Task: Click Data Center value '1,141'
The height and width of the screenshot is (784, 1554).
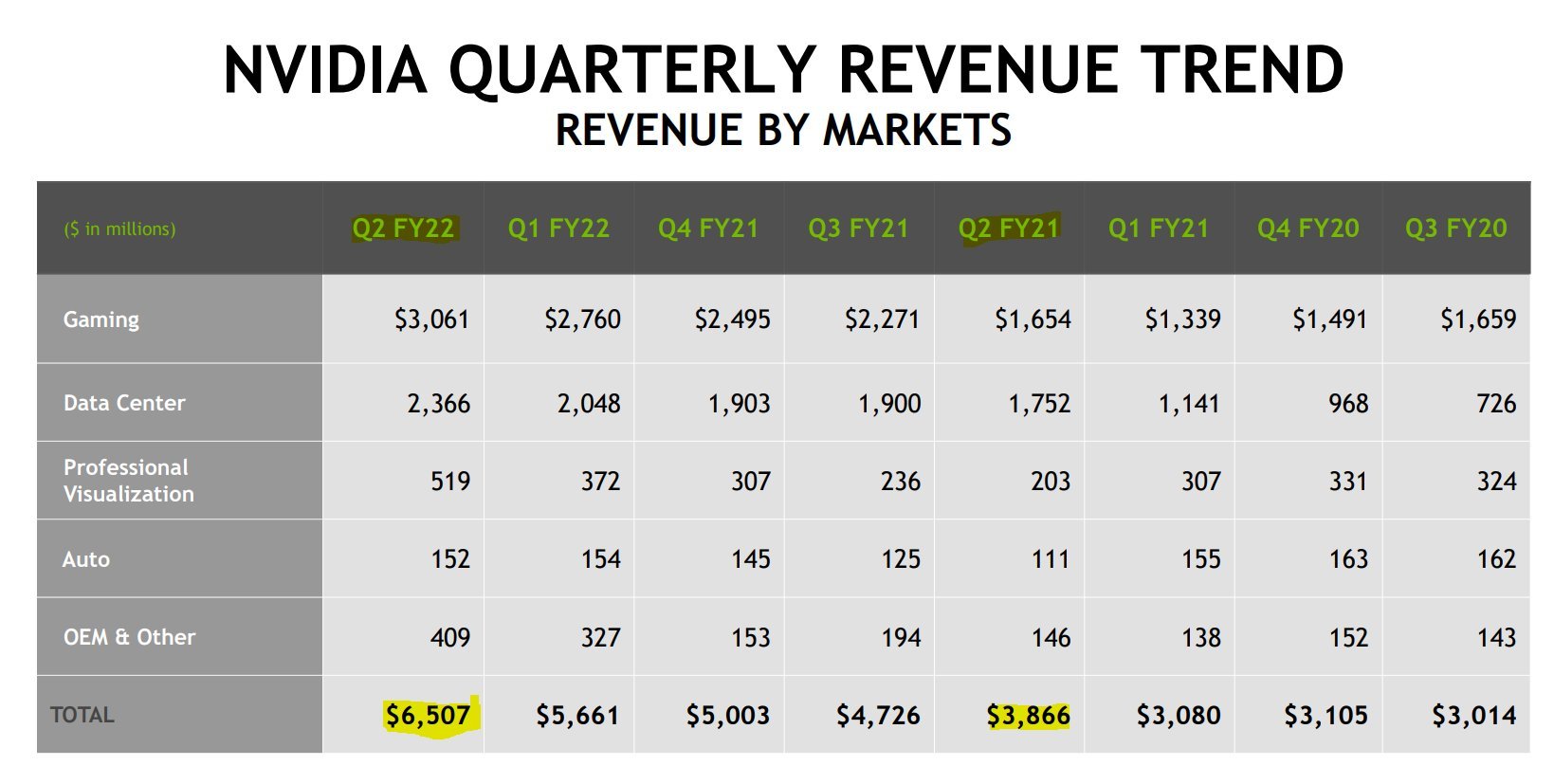Action: 1189,404
